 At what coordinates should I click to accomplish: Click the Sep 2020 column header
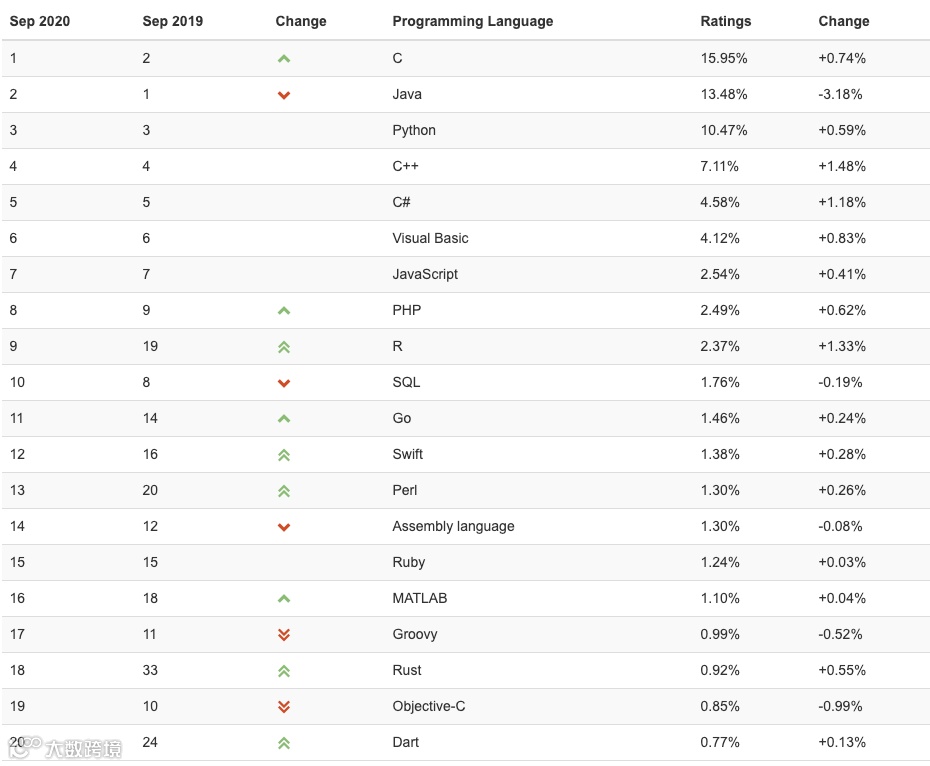(40, 21)
